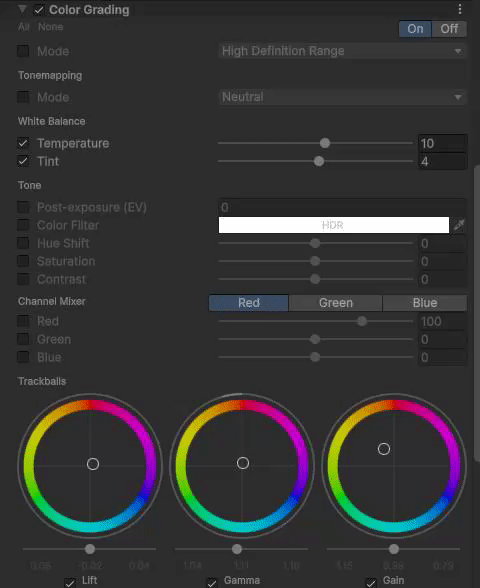This screenshot has width=480, height=588.
Task: Open the white HDR Color Filter swatch
Action: [x=334, y=225]
